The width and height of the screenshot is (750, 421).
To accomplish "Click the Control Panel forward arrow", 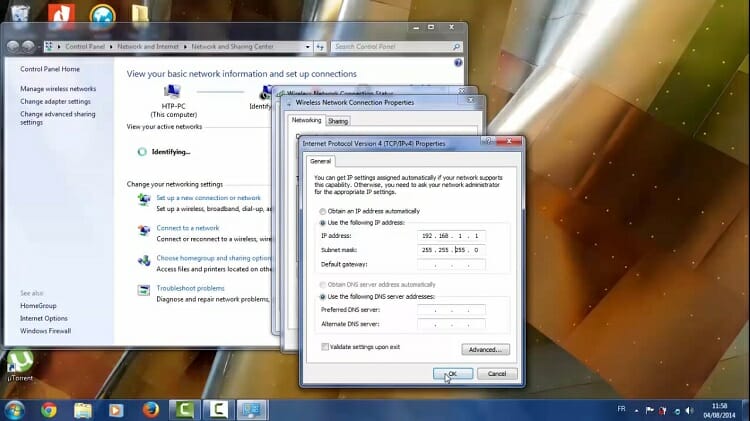I will pos(28,46).
